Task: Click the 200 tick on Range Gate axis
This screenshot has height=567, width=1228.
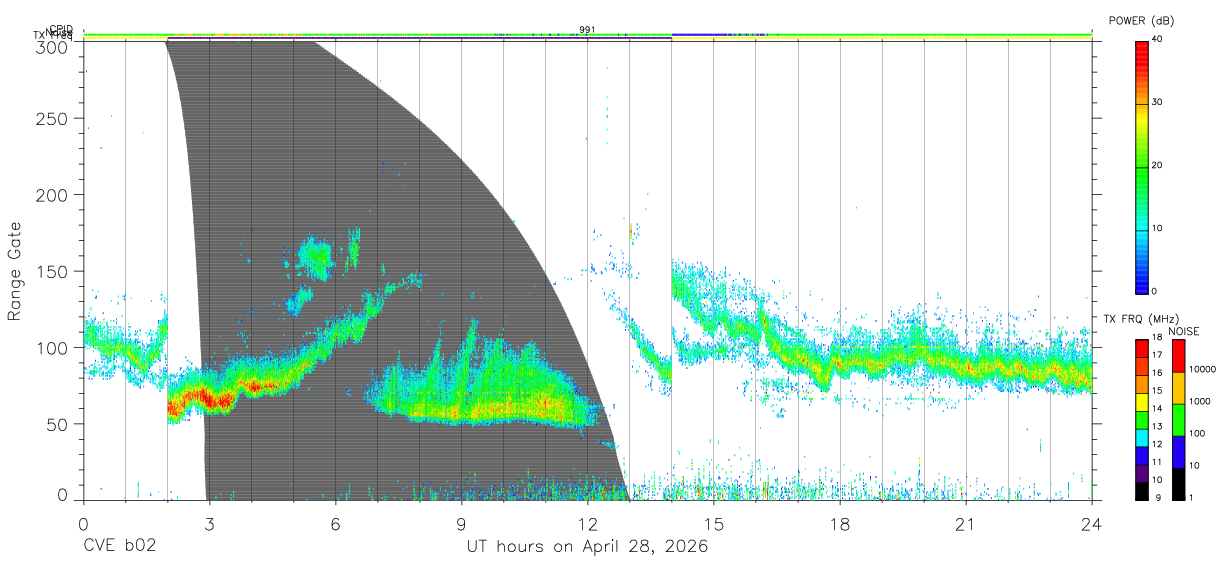Action: point(52,195)
